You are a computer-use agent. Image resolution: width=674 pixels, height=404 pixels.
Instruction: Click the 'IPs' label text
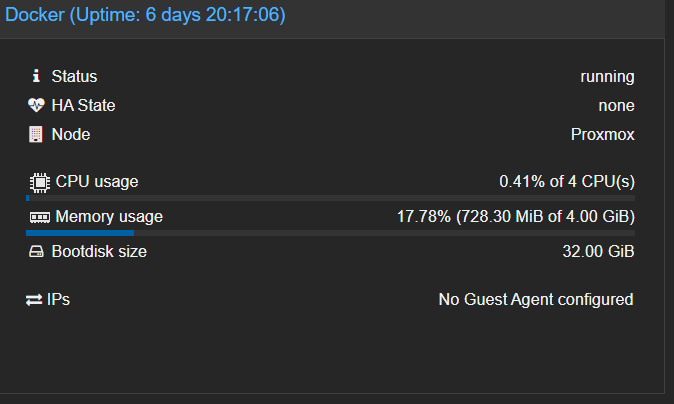58,299
